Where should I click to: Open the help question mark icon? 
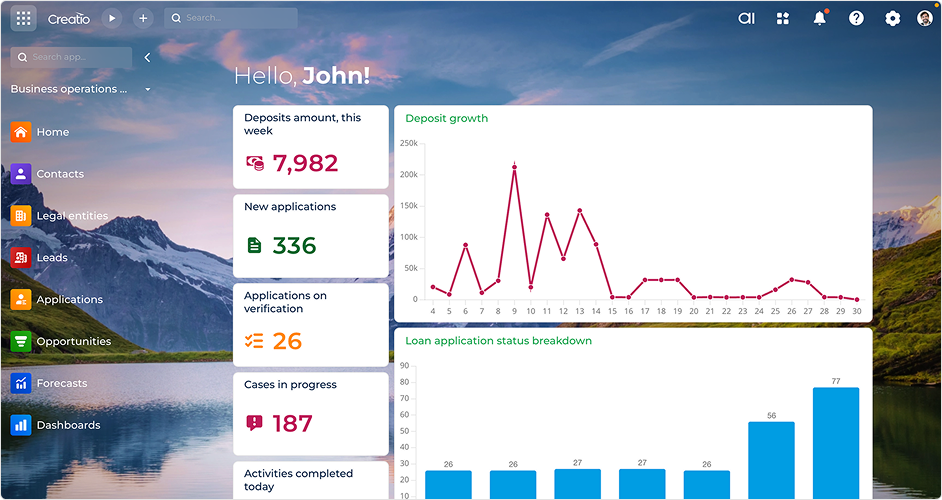point(856,18)
